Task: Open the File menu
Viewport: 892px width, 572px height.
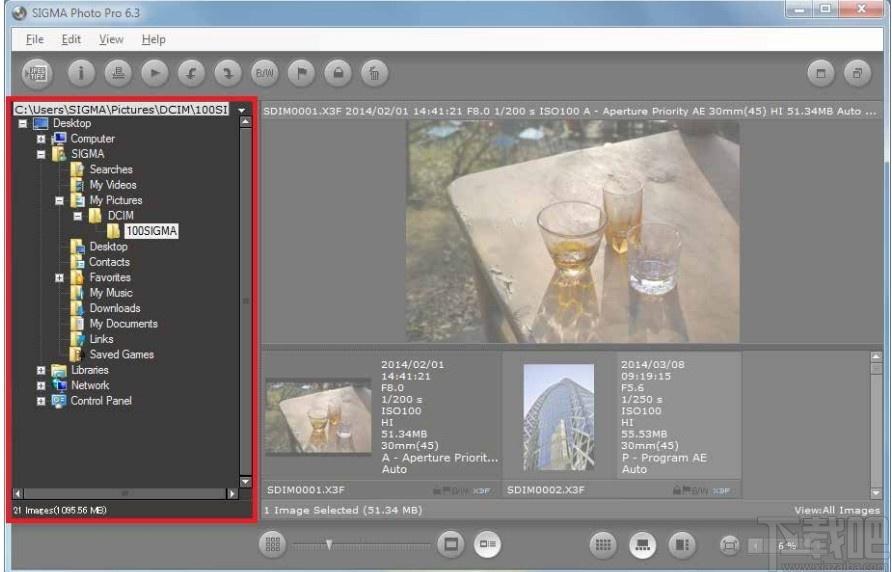Action: coord(35,39)
